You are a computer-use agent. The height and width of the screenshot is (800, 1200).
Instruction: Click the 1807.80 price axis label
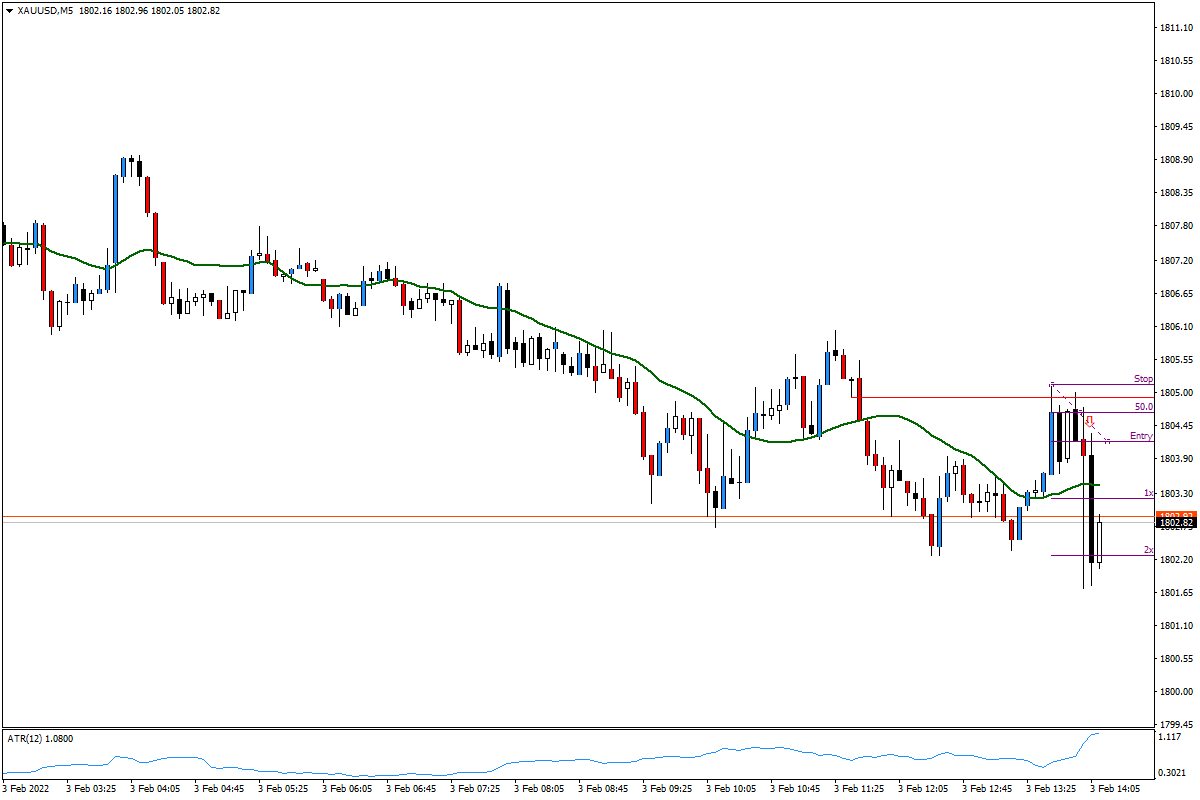(x=1176, y=226)
